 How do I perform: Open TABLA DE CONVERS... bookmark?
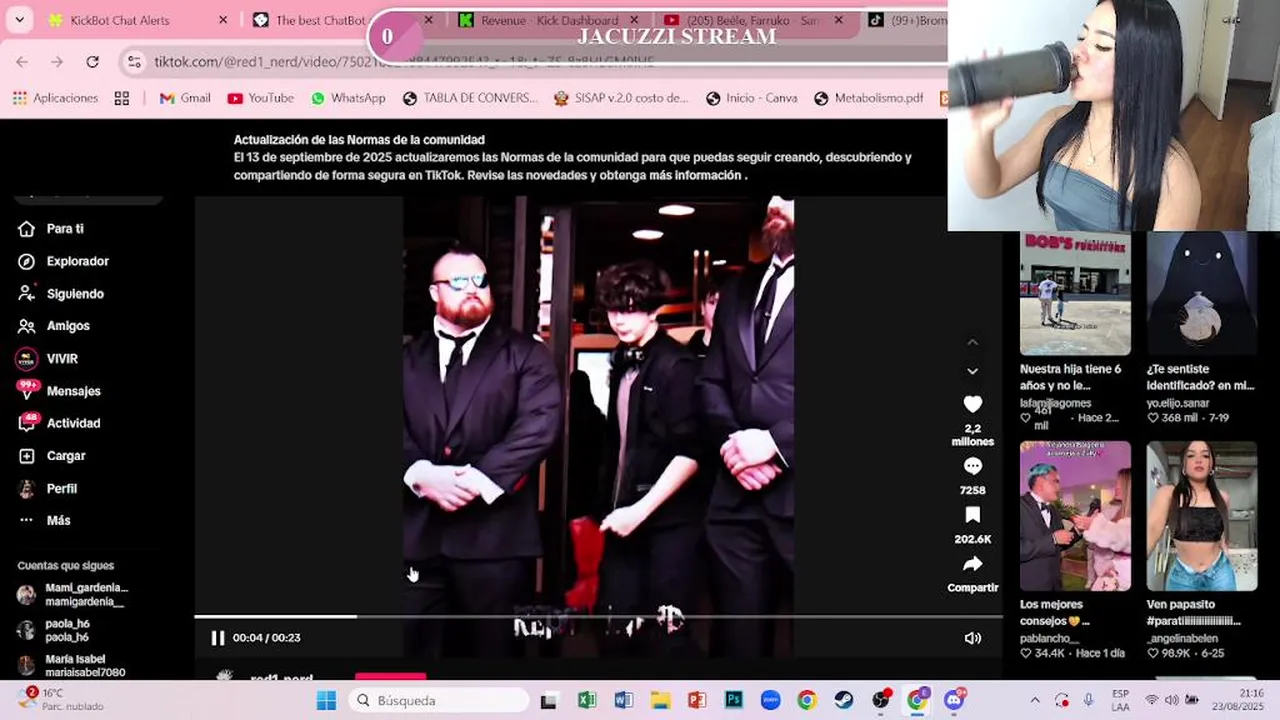470,98
